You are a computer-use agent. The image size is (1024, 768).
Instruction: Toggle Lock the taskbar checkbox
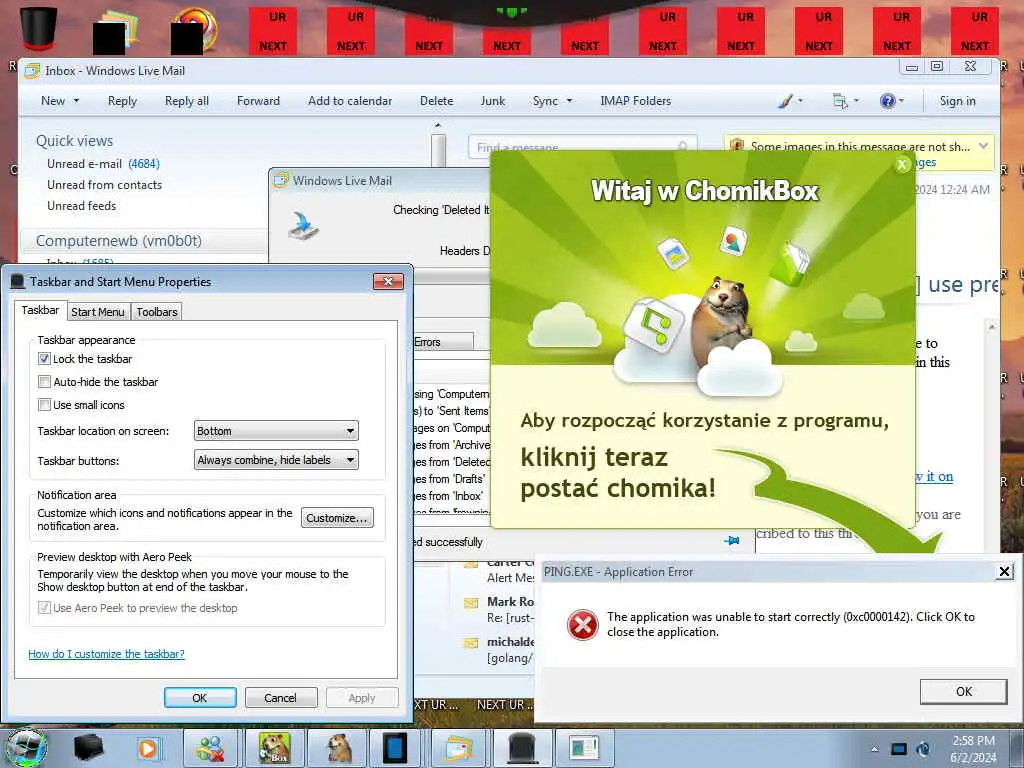[x=44, y=359]
